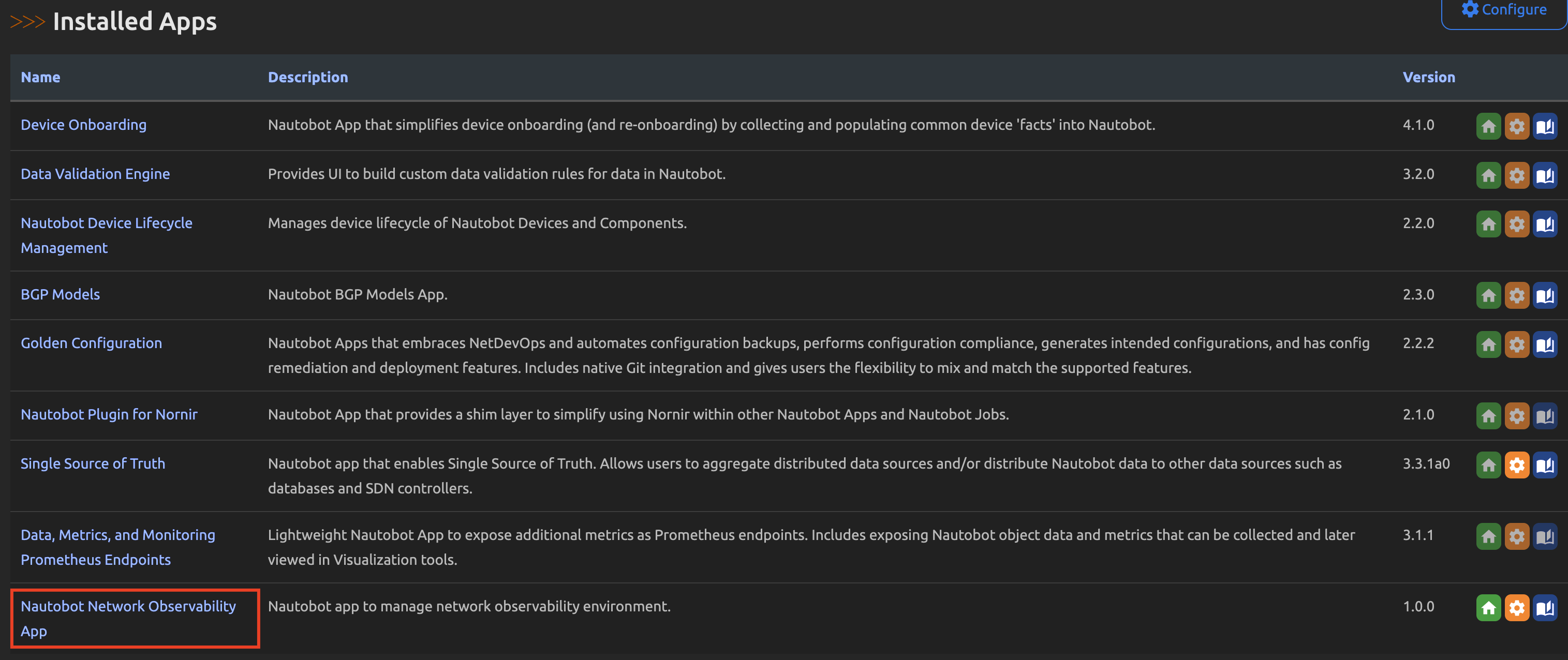Click the Description column header

coord(307,77)
